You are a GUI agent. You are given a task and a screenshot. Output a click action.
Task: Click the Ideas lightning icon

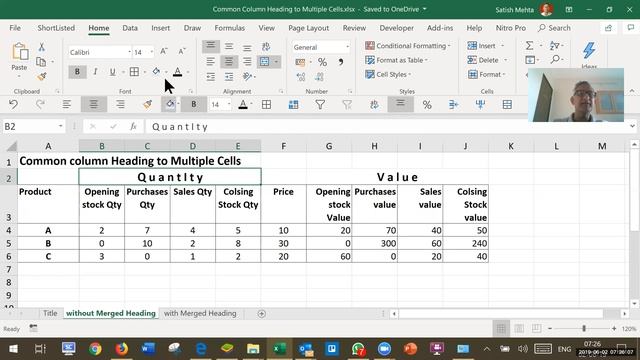click(589, 51)
